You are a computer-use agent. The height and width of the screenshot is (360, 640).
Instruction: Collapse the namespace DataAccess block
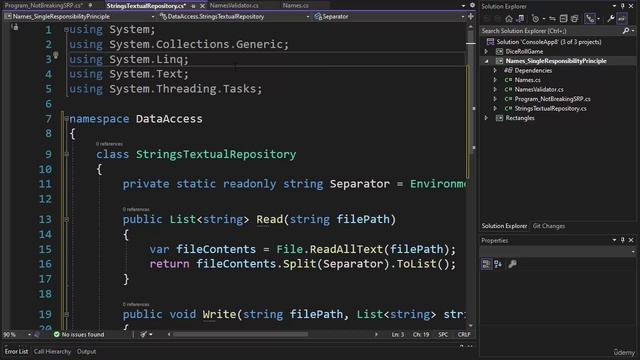pos(67,119)
